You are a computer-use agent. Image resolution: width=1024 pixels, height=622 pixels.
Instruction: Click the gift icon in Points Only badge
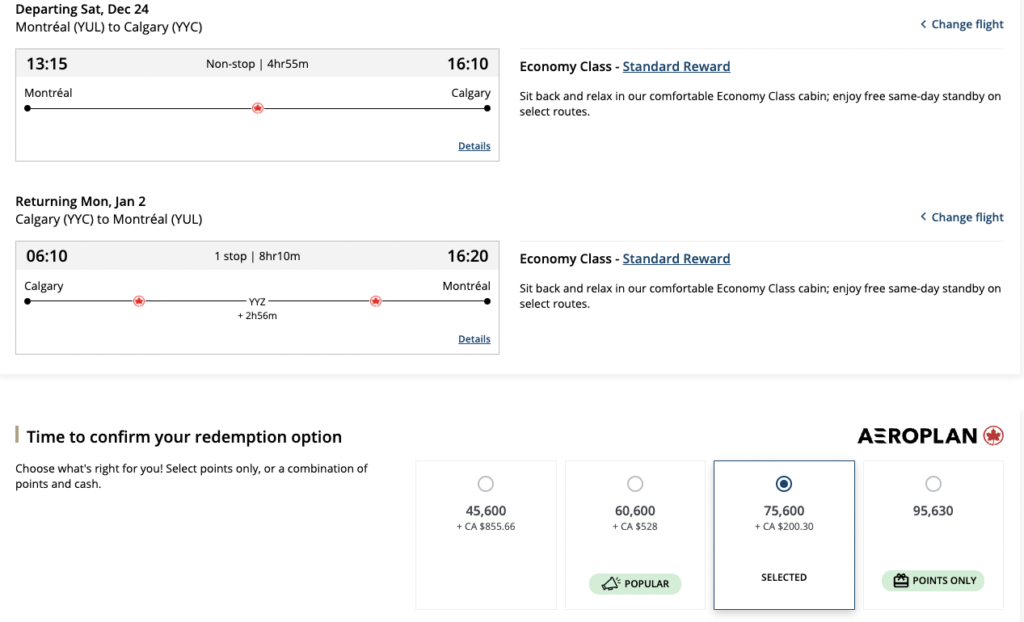901,581
